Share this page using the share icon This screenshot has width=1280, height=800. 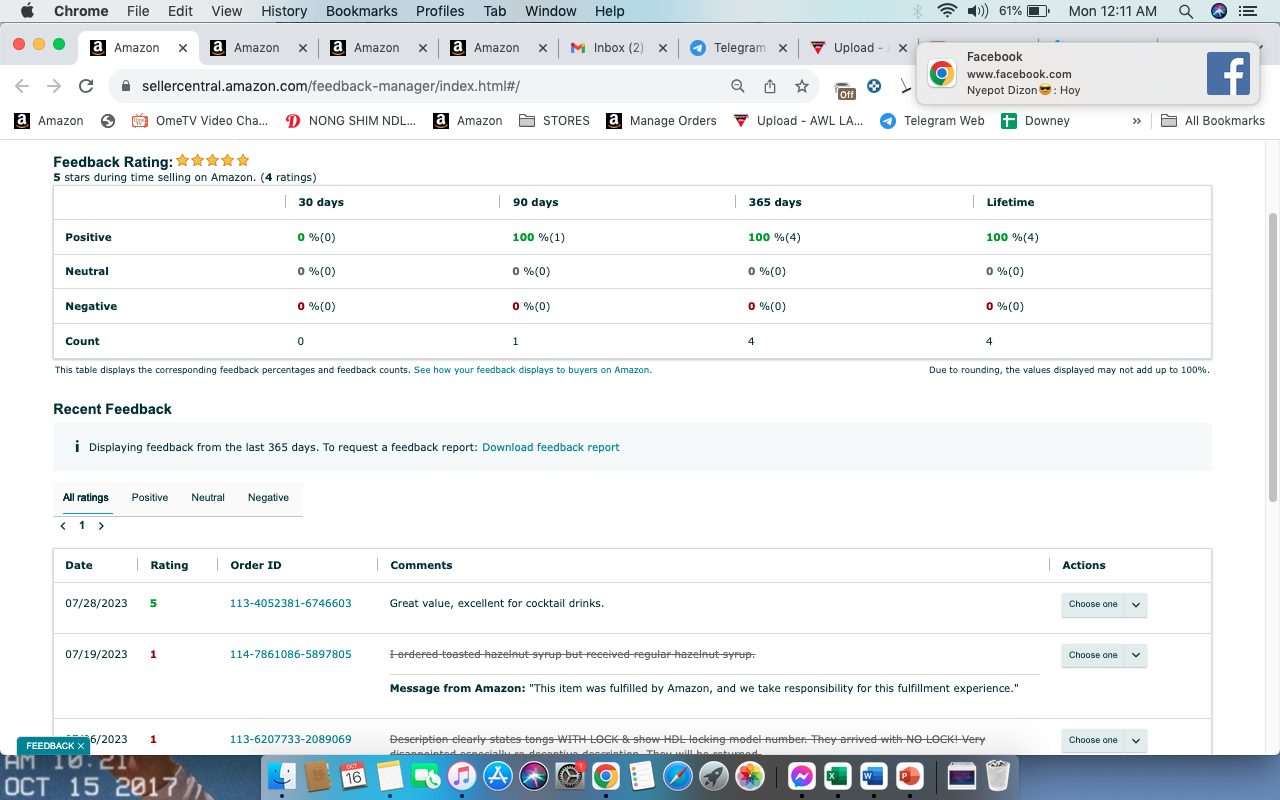tap(770, 86)
